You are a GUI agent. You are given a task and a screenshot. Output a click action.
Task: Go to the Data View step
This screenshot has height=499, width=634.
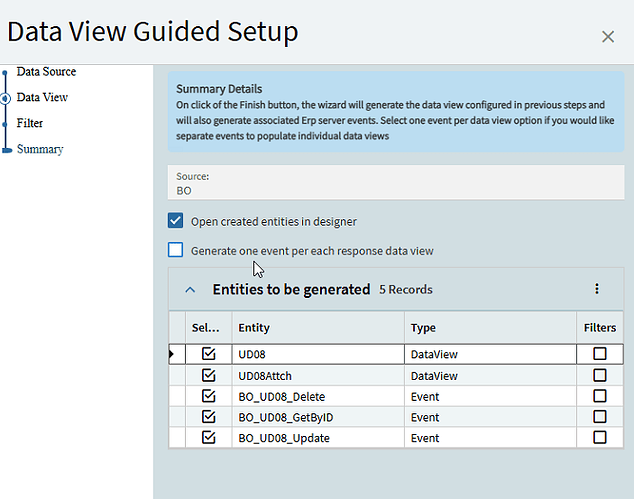(42, 98)
